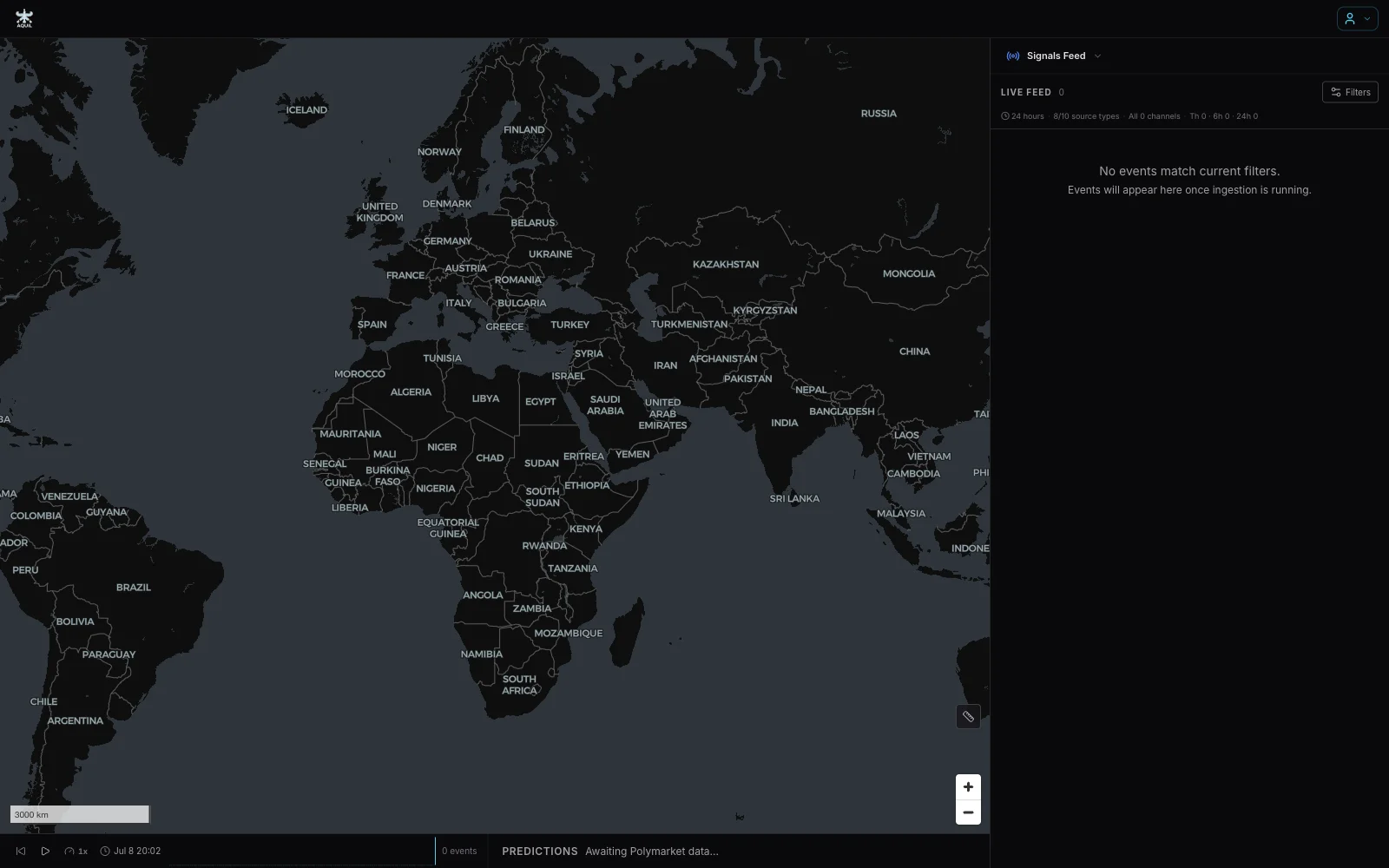Screen dimensions: 1389x868
Task: Click the map measure ruler tool
Action: (968, 716)
